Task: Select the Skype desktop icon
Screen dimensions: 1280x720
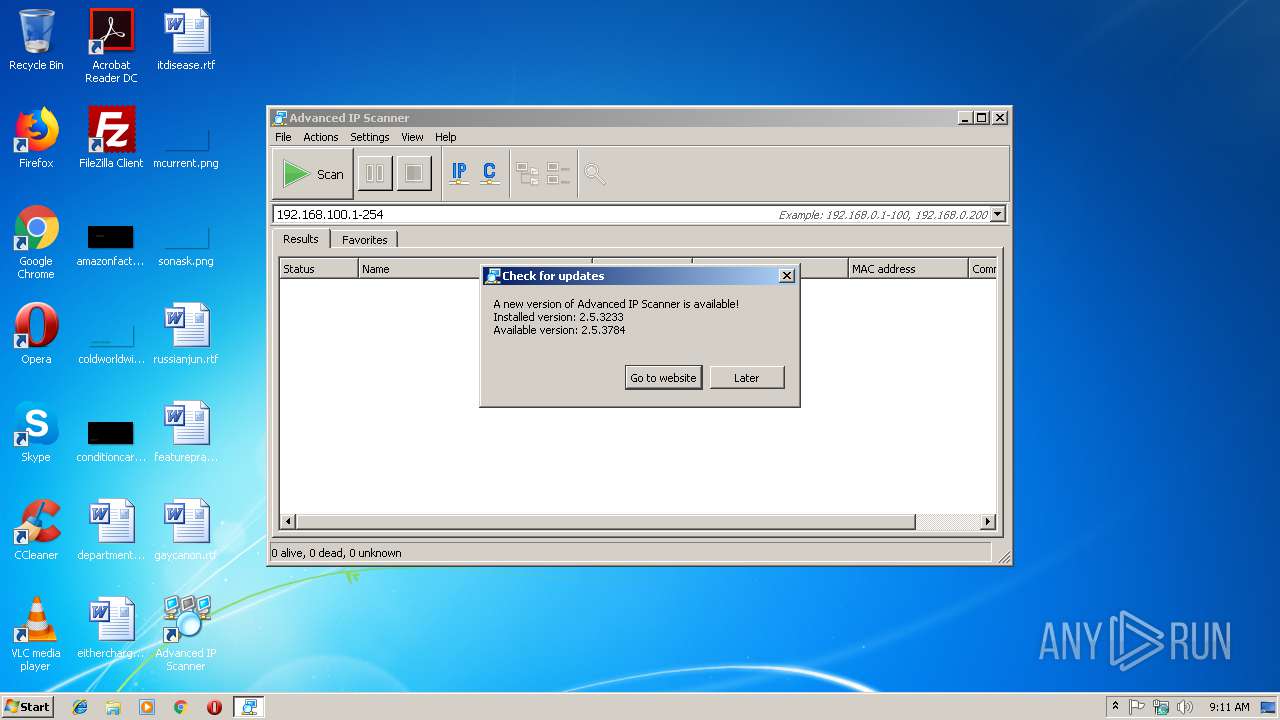Action: pyautogui.click(x=36, y=433)
